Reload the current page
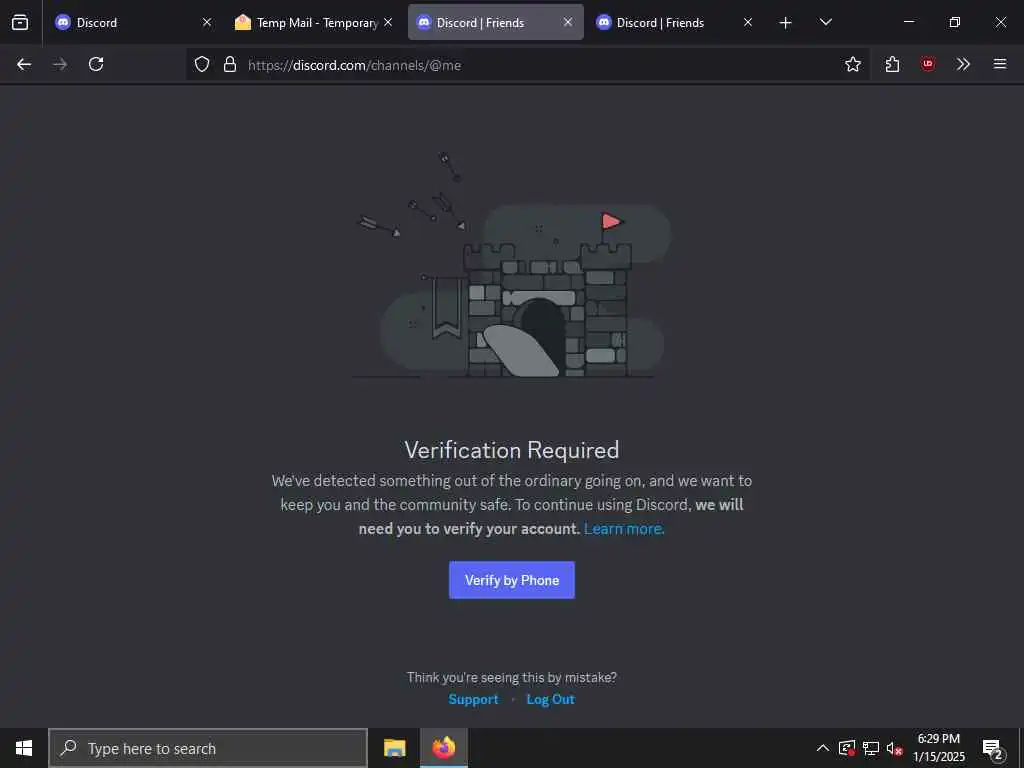Screen dimensions: 1024x768 (x=96, y=64)
